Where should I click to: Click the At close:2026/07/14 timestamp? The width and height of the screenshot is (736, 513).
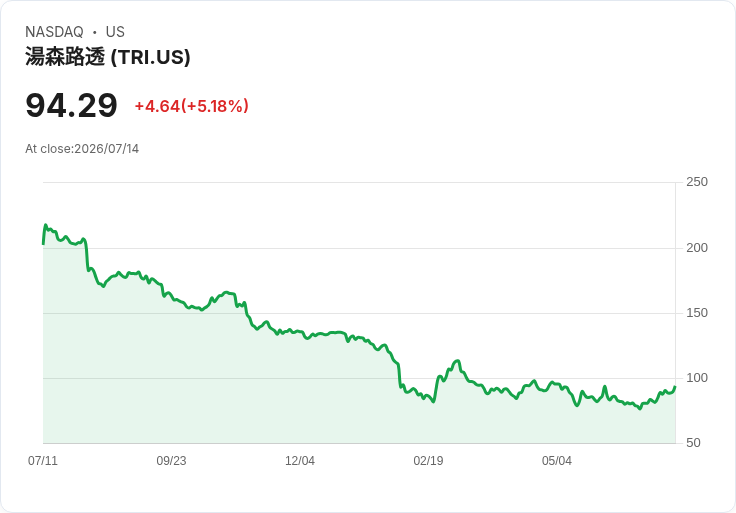[82, 149]
